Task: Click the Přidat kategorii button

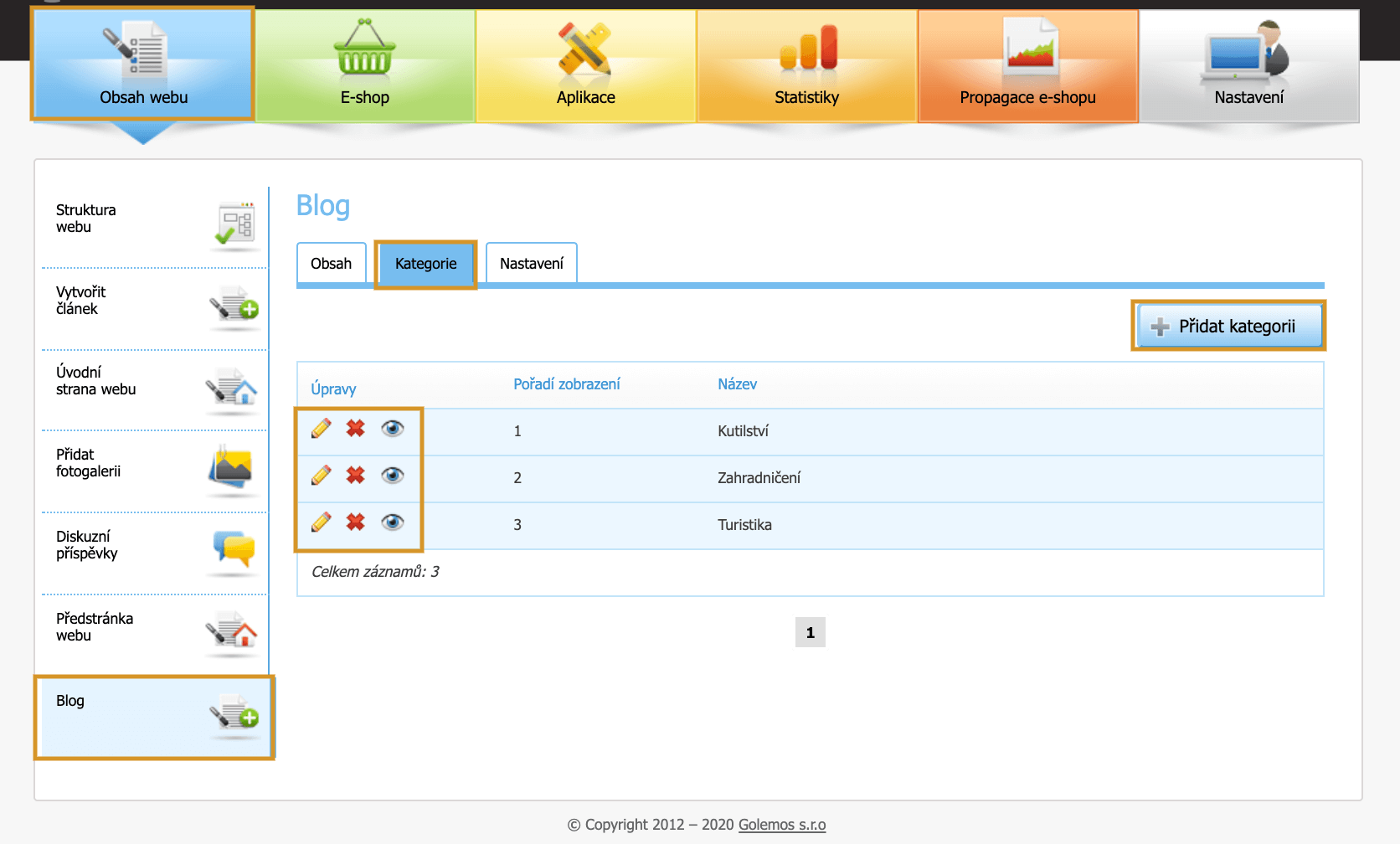Action: (1228, 326)
